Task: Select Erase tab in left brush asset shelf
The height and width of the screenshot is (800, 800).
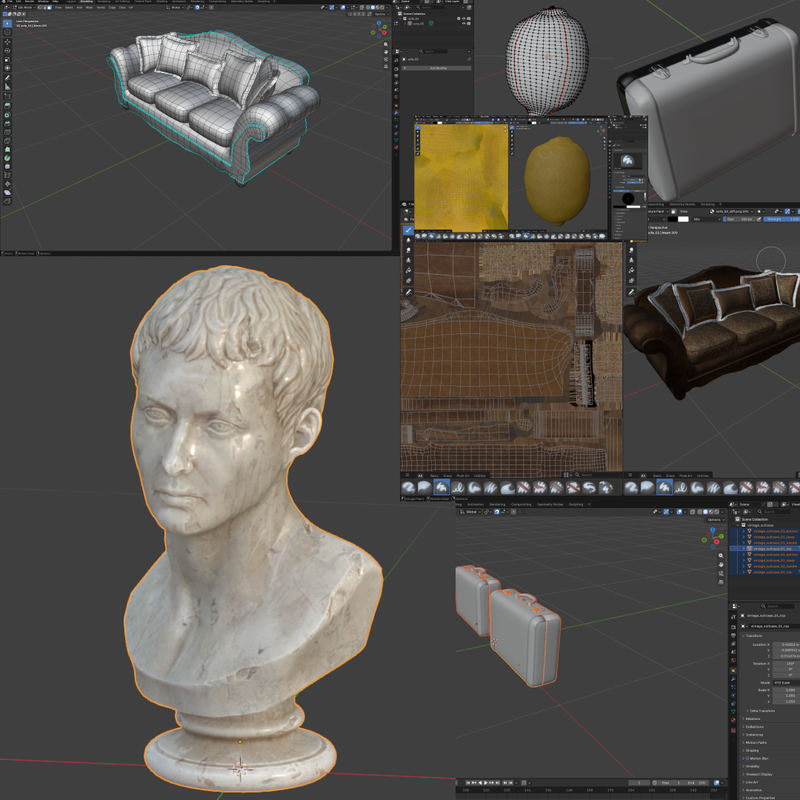Action: click(x=447, y=476)
